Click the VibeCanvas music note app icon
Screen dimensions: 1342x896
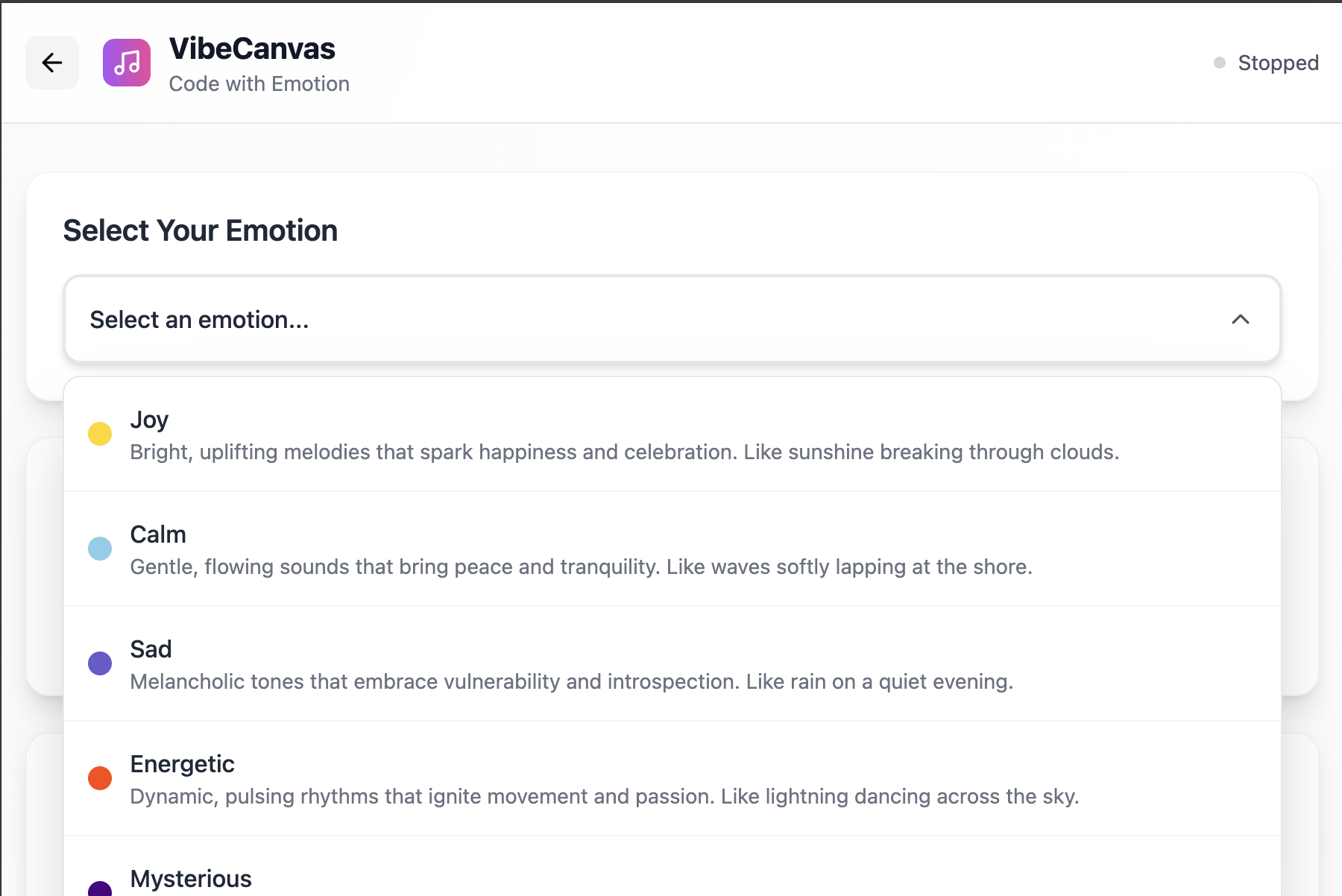point(126,63)
